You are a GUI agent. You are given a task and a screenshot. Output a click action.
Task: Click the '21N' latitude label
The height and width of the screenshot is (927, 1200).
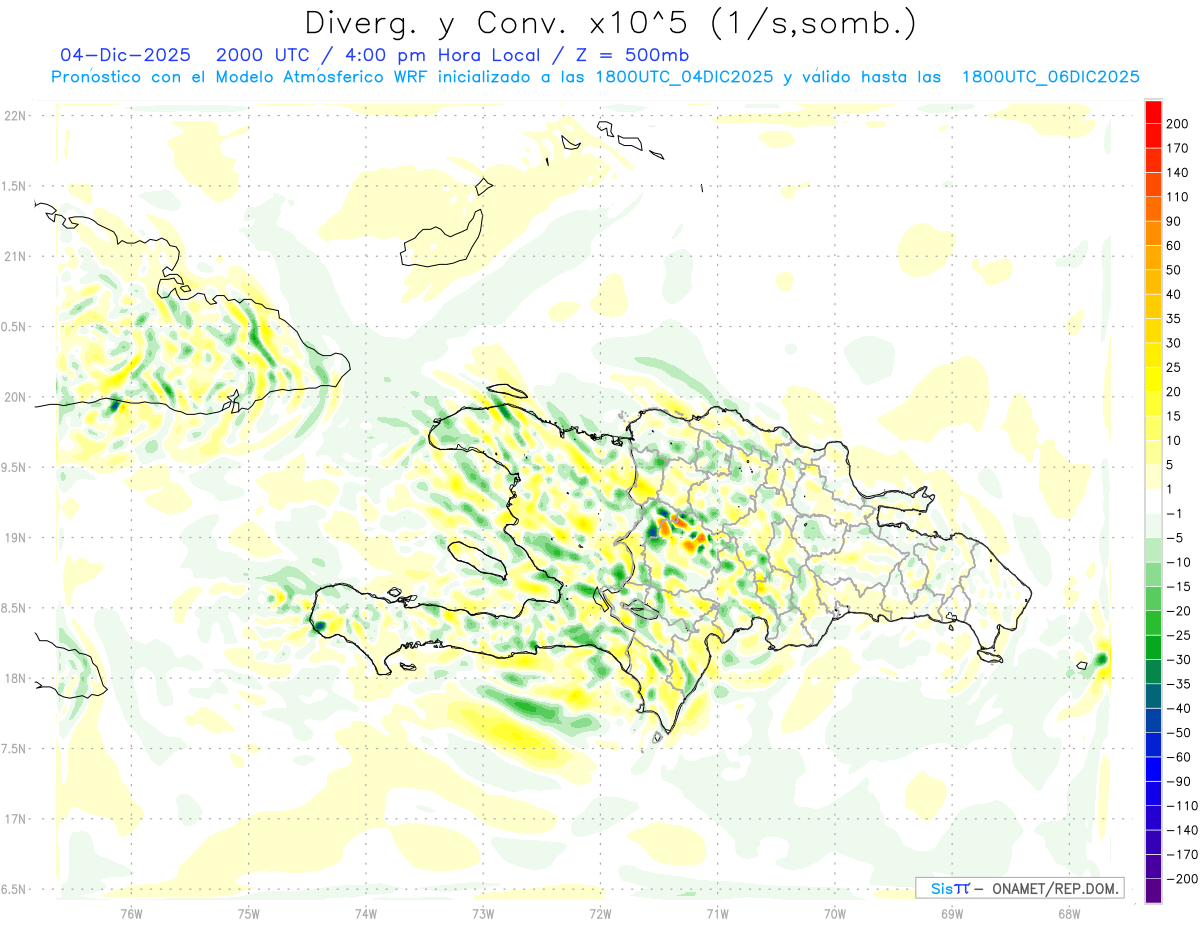tap(14, 256)
